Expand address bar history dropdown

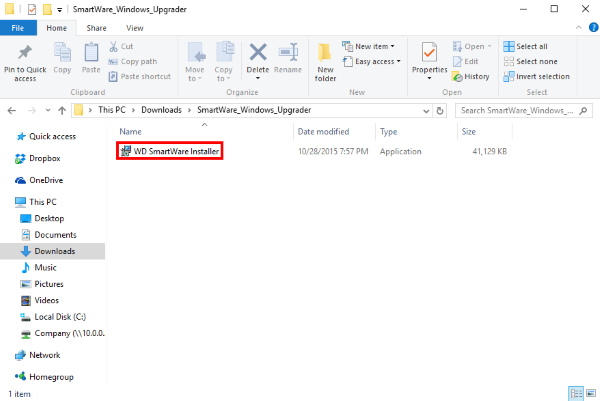426,111
